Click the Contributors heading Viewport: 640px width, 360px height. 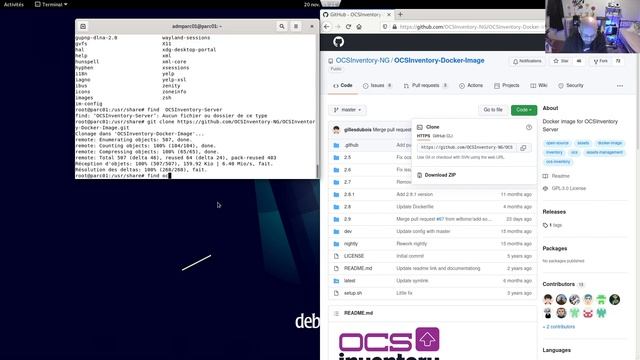pyautogui.click(x=558, y=284)
